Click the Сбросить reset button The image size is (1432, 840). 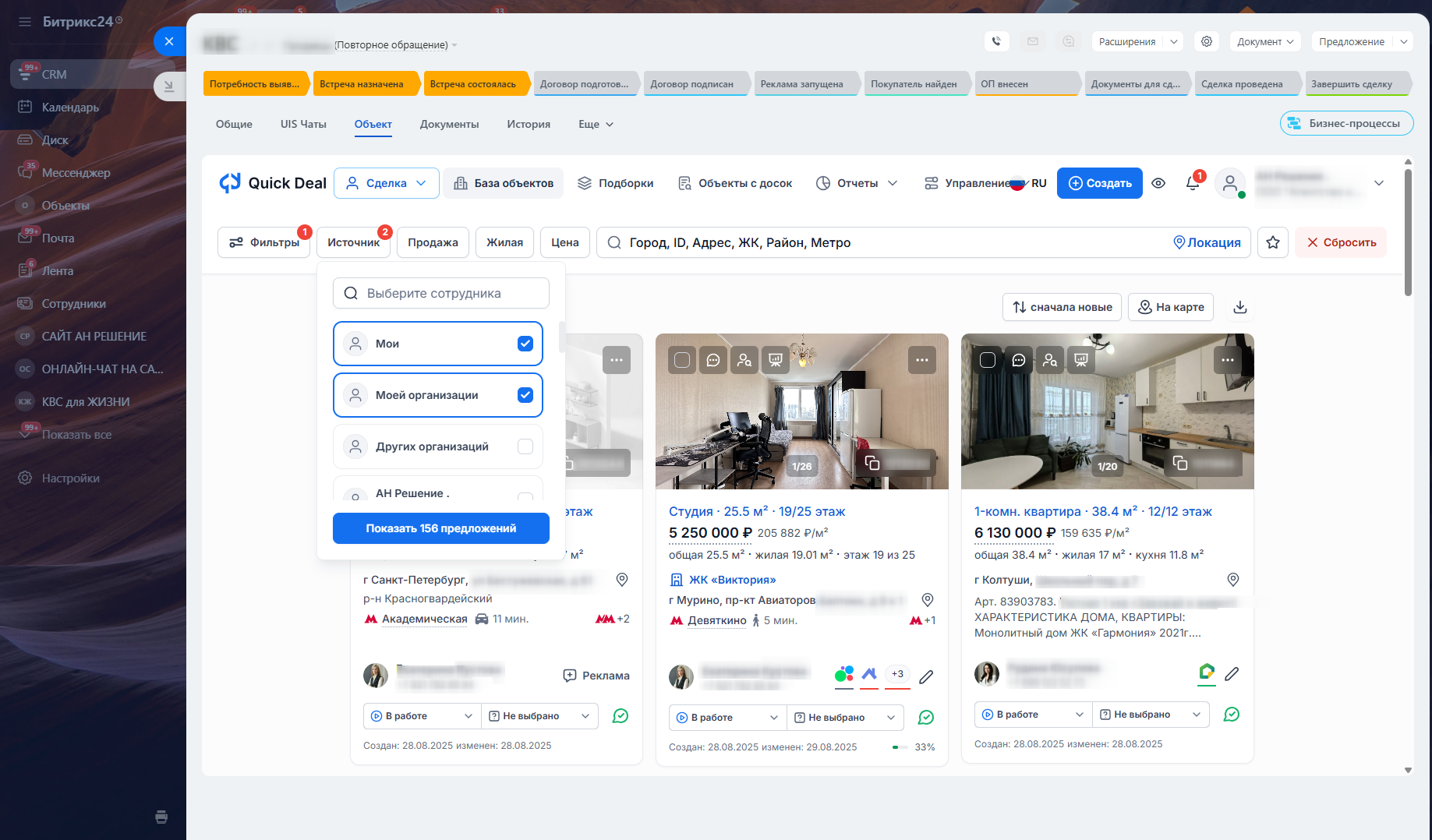(1341, 242)
